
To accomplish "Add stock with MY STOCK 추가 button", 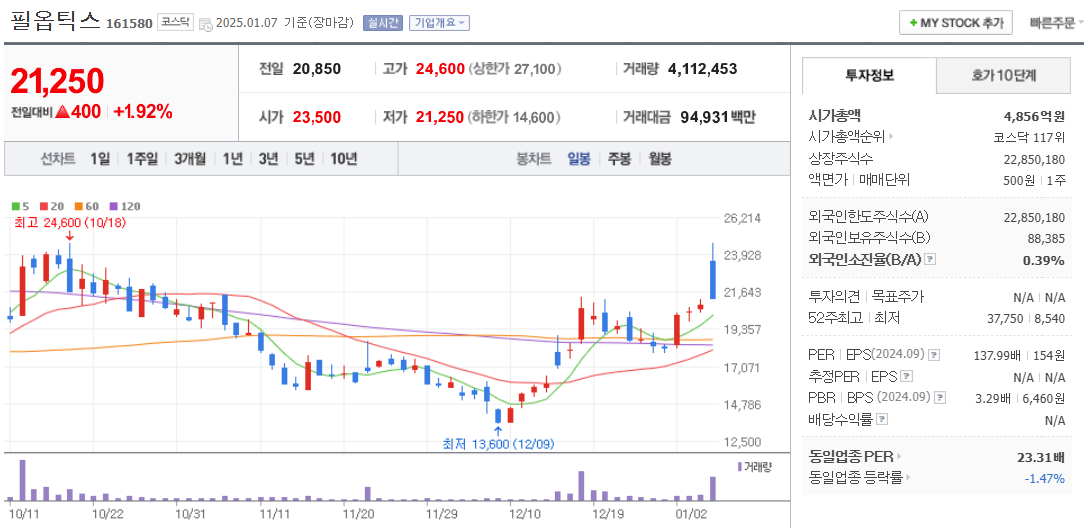I will tap(956, 23).
